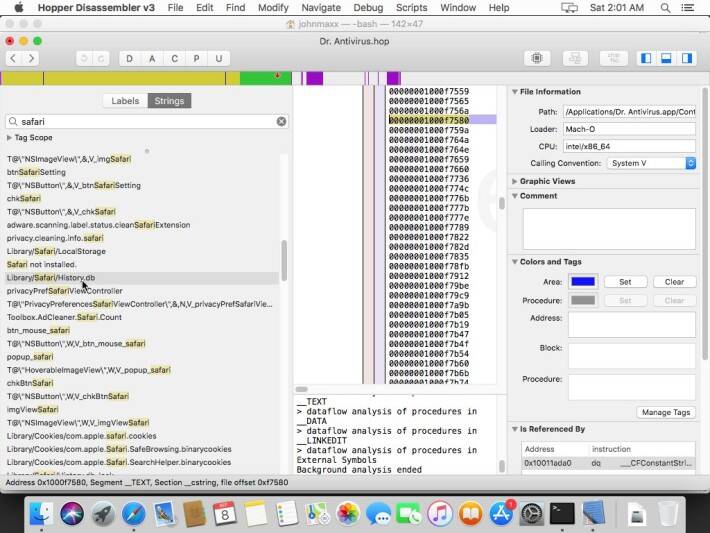Click the green segment in navigation bar
This screenshot has width=710, height=533.
coord(265,78)
